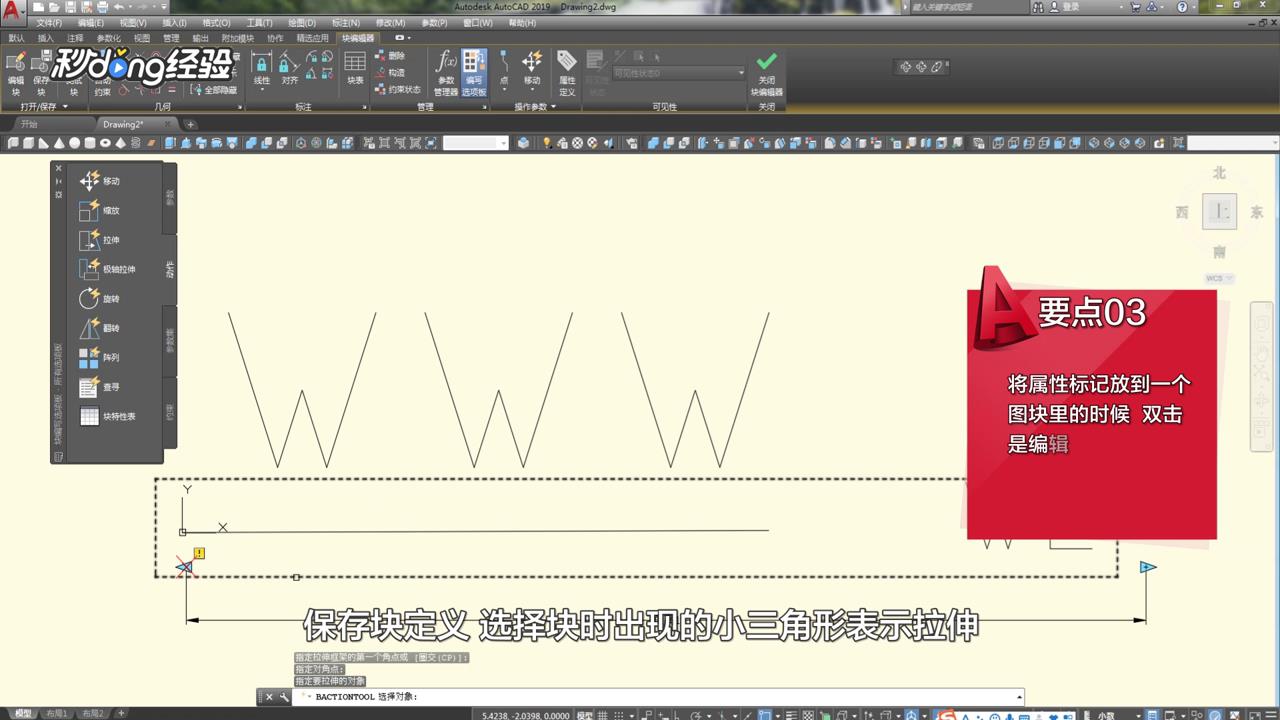Open the AutoCAD application menu button
Screen dimensions: 1280x720
tap(12, 12)
